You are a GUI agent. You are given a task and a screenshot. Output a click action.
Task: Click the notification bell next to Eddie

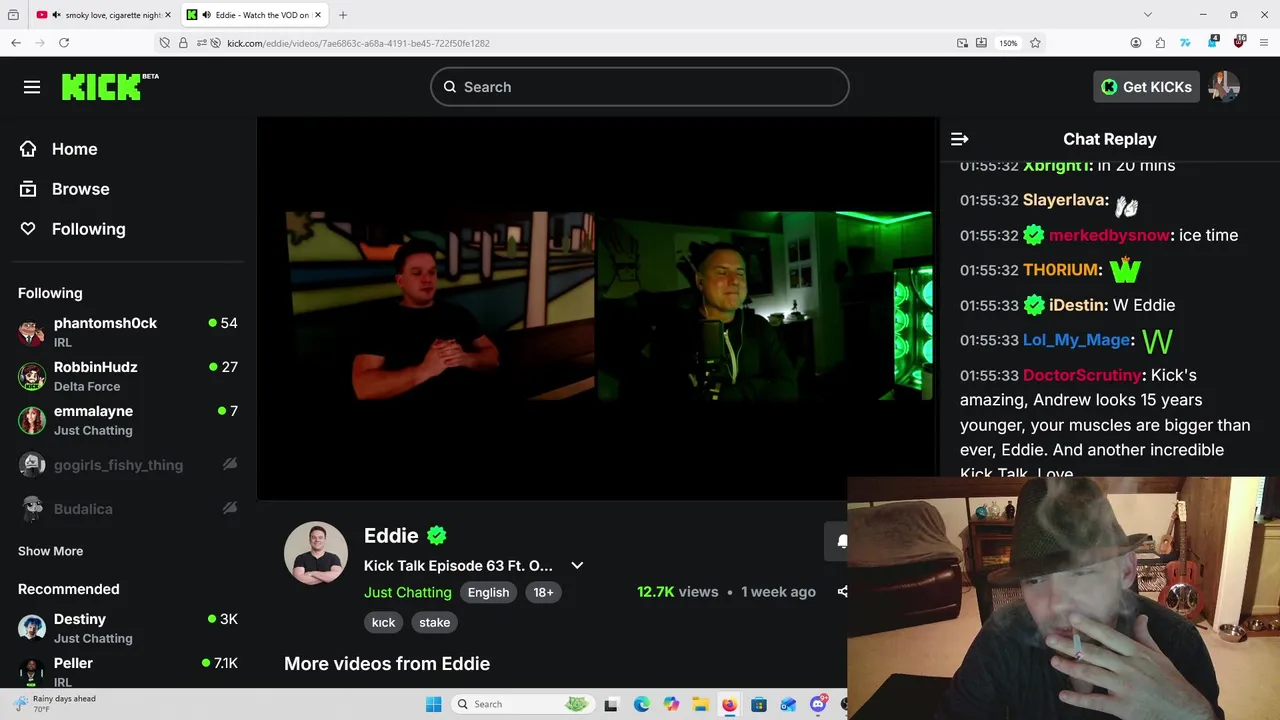click(x=841, y=541)
